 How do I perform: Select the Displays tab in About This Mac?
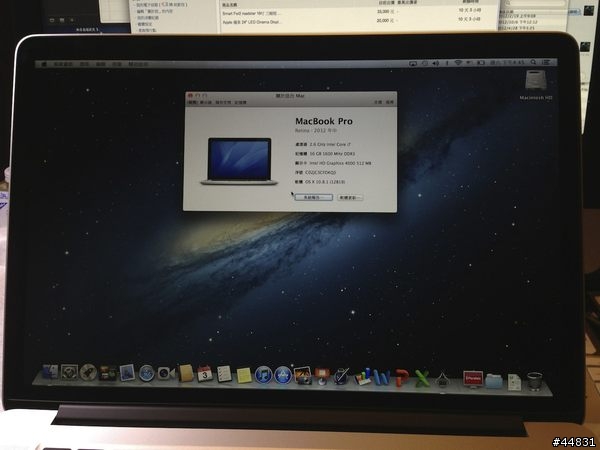point(205,103)
